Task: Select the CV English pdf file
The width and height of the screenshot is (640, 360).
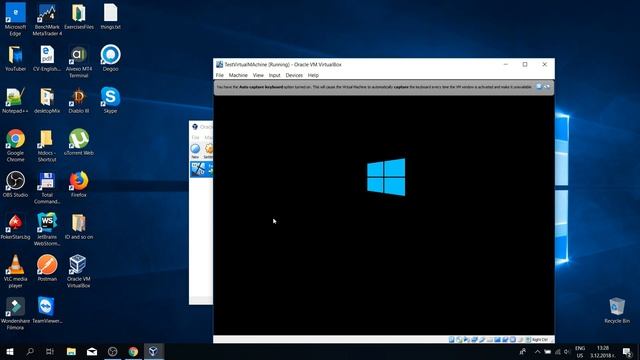Action: 47,59
